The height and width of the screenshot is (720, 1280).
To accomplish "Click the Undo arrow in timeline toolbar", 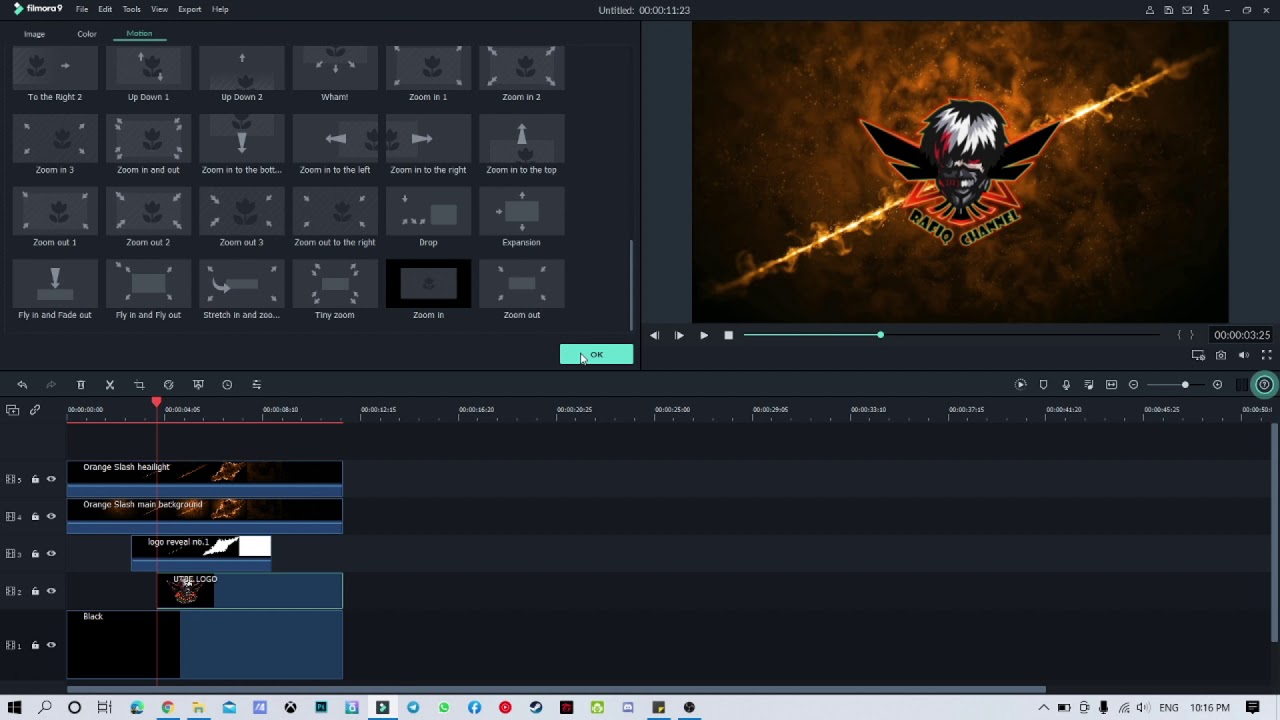I will [x=22, y=385].
